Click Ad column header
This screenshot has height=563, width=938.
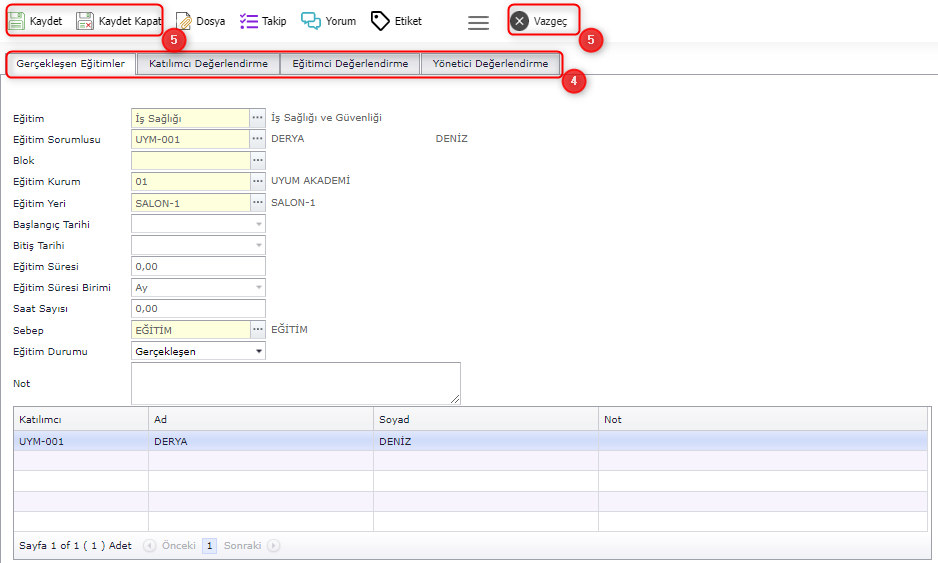[x=261, y=419]
